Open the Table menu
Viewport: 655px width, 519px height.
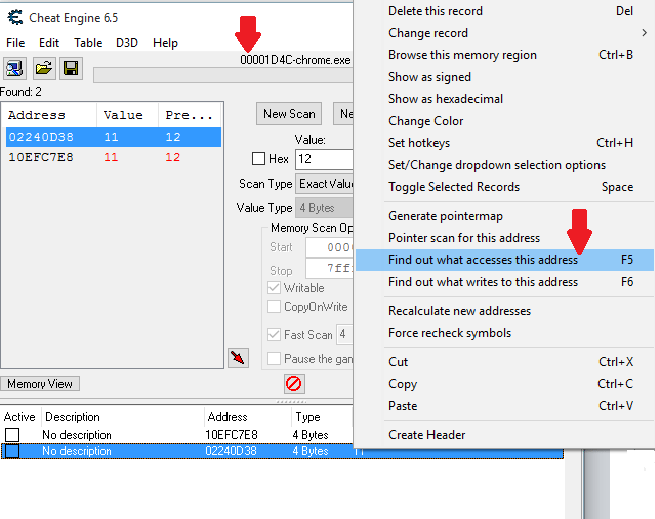click(88, 43)
